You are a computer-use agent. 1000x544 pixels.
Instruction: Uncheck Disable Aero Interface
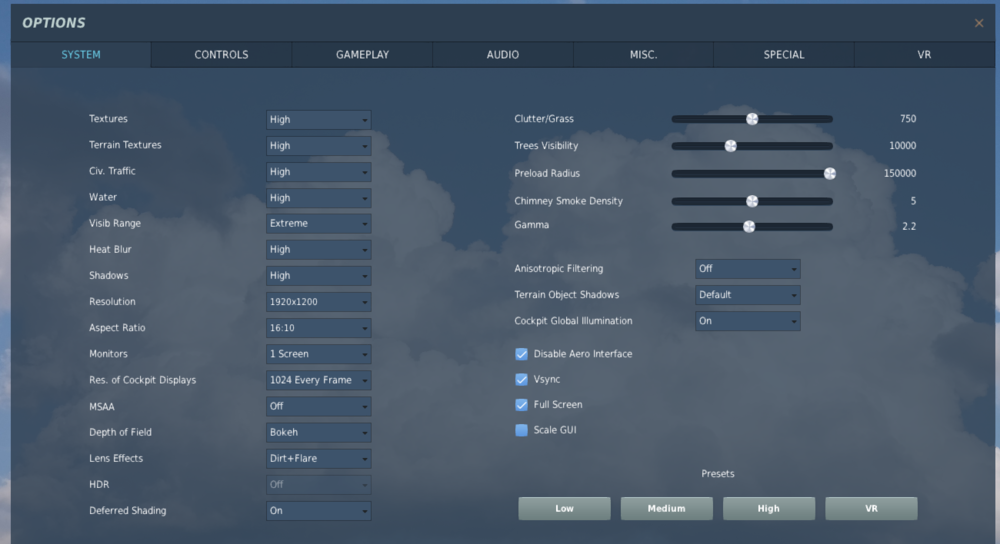coord(521,354)
